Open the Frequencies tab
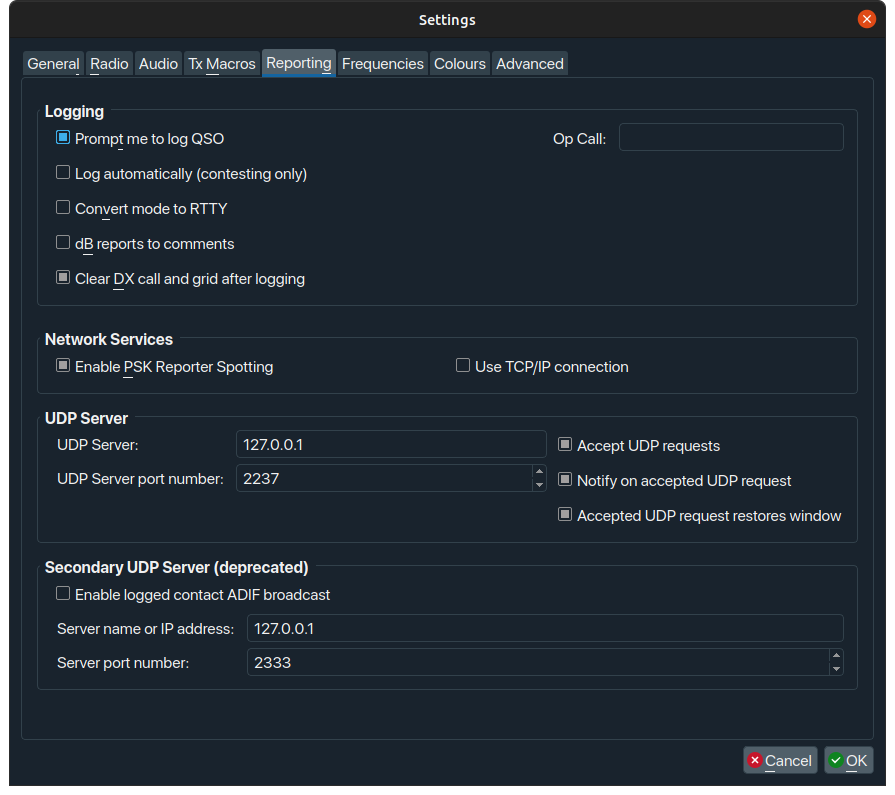The width and height of the screenshot is (895, 795). (383, 63)
